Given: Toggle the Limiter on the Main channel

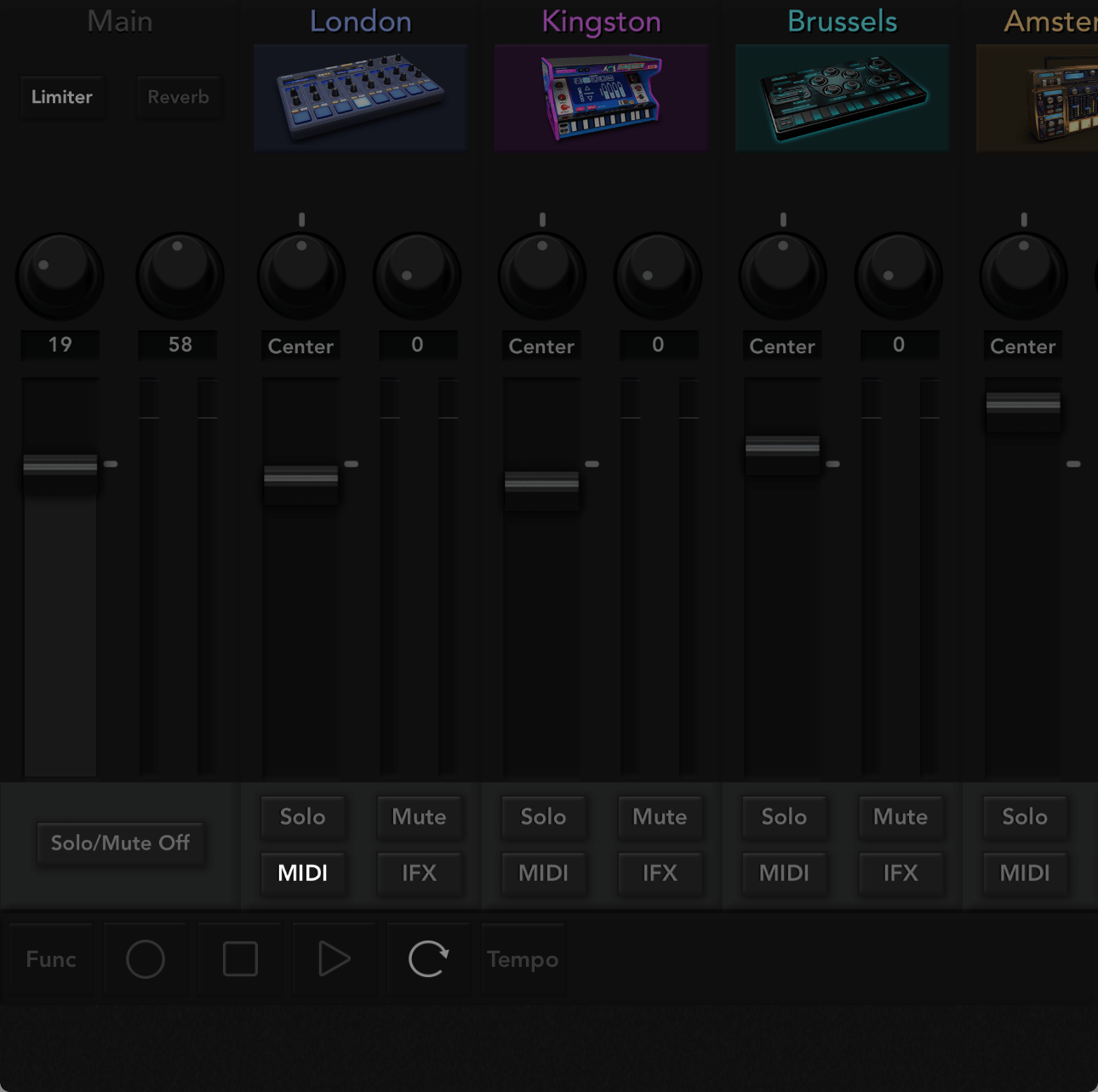Looking at the screenshot, I should coord(61,97).
